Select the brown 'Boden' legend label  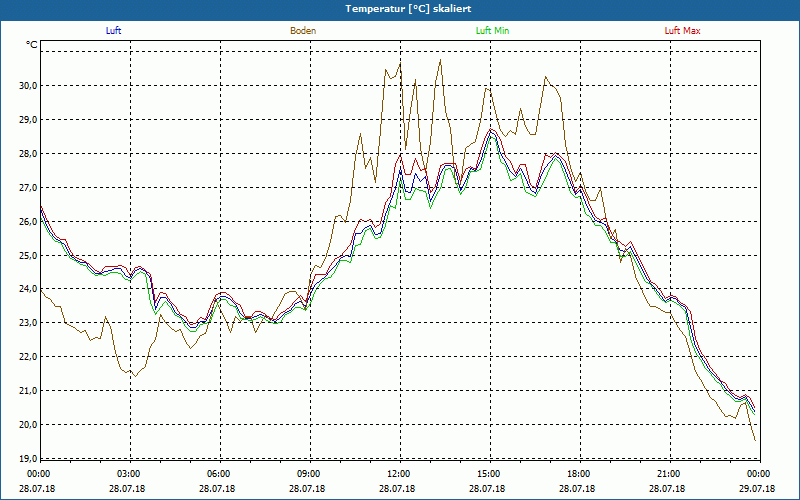(x=303, y=31)
